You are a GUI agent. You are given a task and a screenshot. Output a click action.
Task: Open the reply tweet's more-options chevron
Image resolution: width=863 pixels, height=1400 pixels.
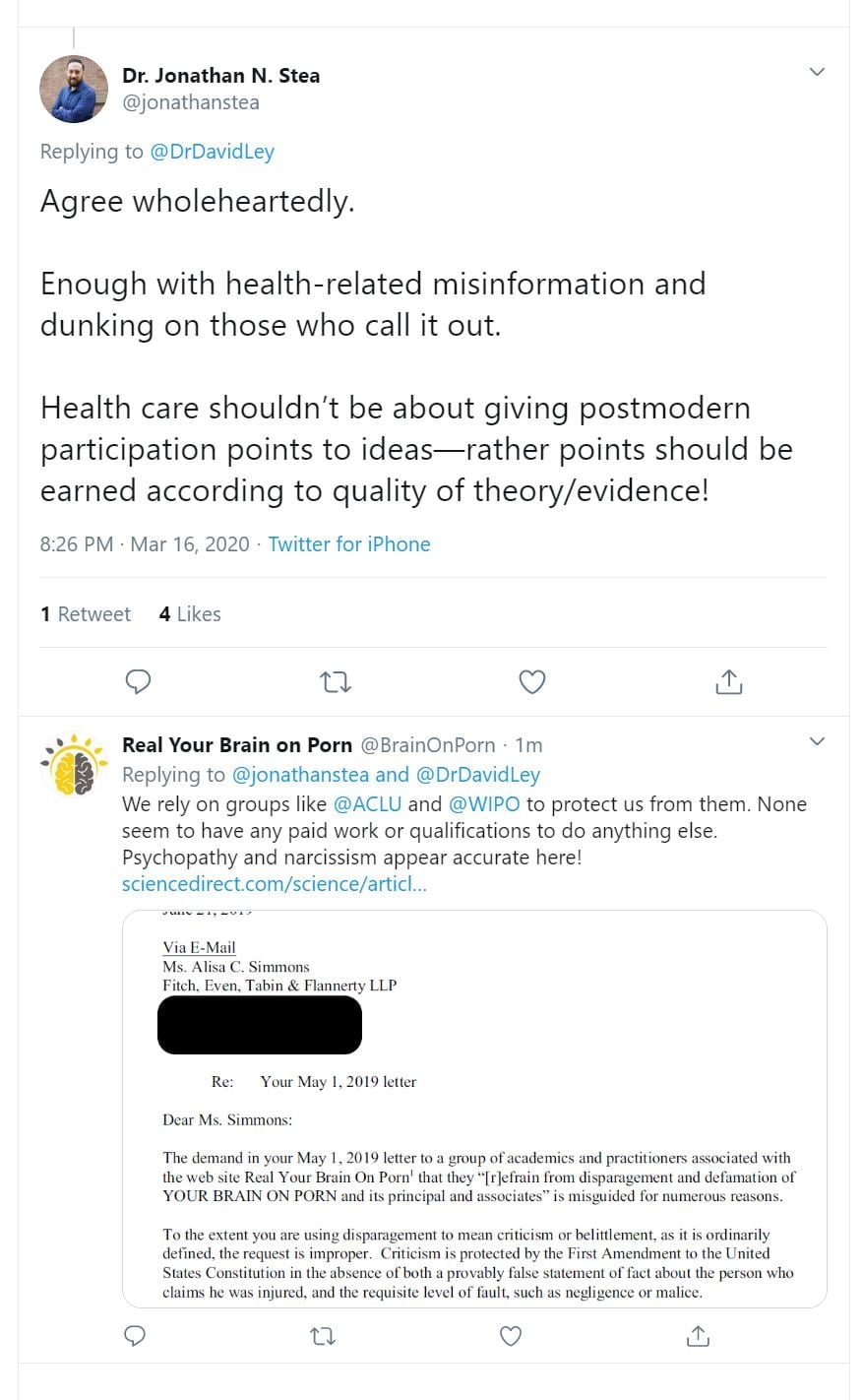coord(816,741)
